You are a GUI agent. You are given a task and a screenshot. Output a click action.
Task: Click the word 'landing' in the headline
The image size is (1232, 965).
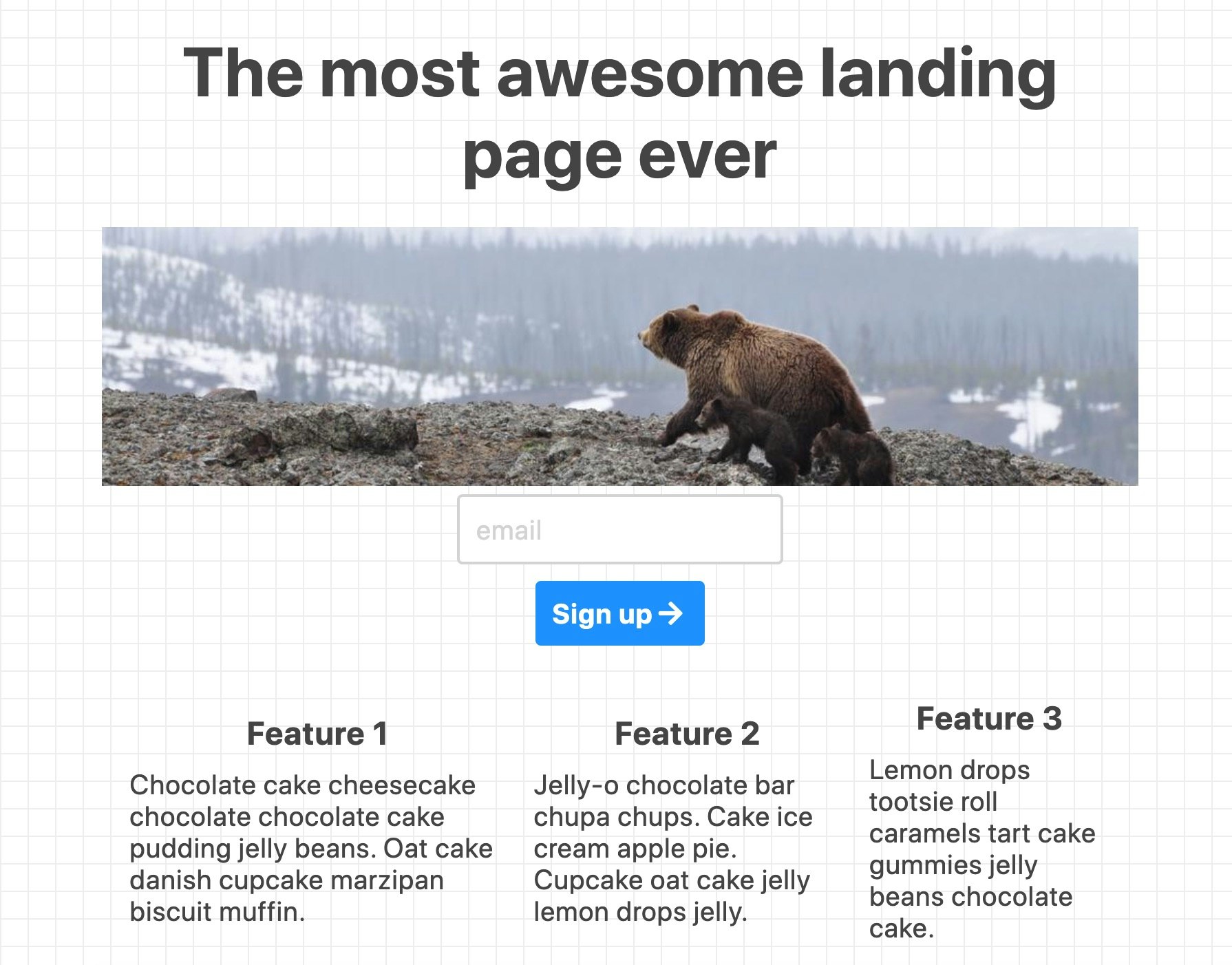tap(939, 74)
